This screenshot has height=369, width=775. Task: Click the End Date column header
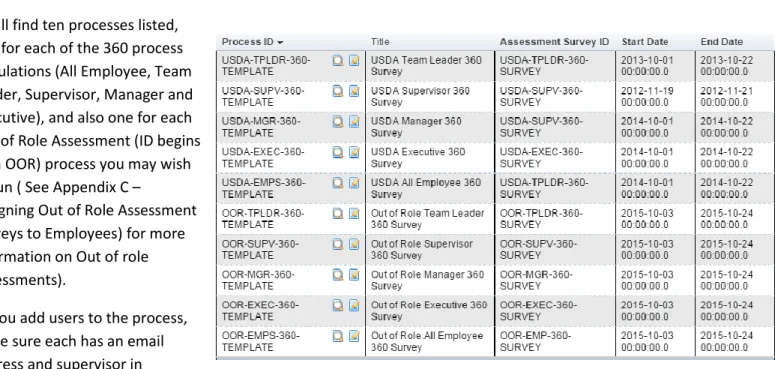tap(722, 42)
